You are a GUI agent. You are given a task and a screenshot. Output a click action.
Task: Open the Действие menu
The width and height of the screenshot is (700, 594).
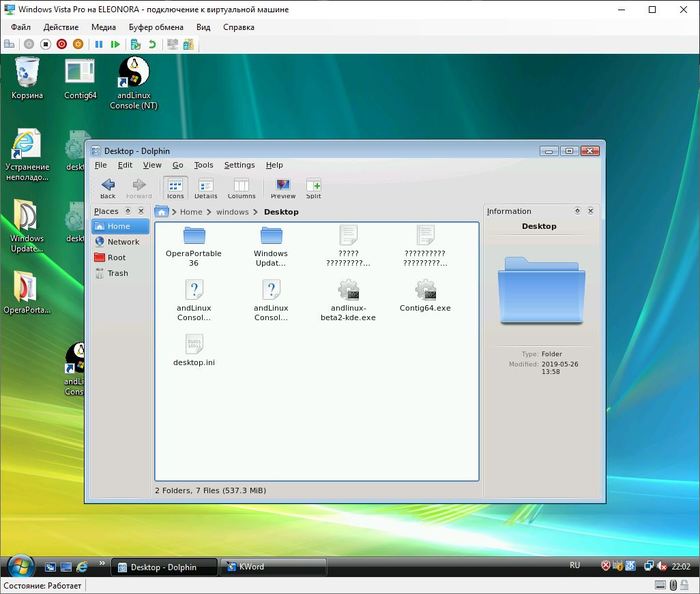tap(61, 27)
